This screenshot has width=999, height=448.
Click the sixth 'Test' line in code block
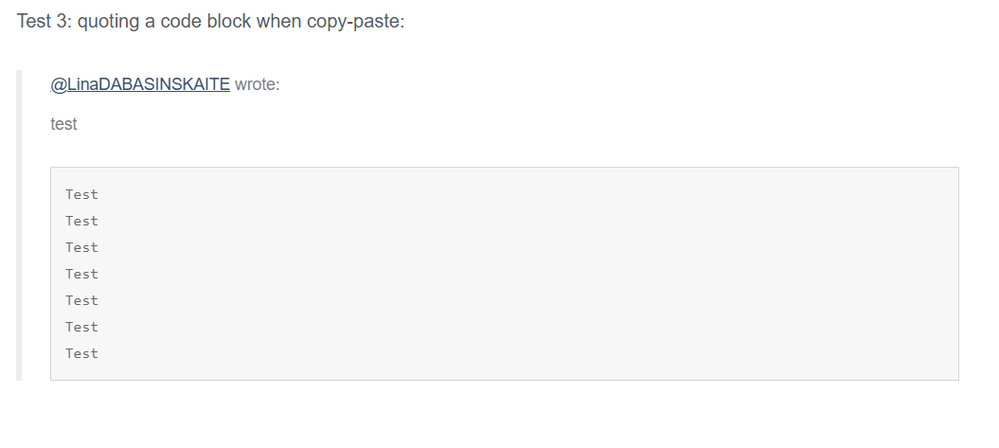point(82,327)
